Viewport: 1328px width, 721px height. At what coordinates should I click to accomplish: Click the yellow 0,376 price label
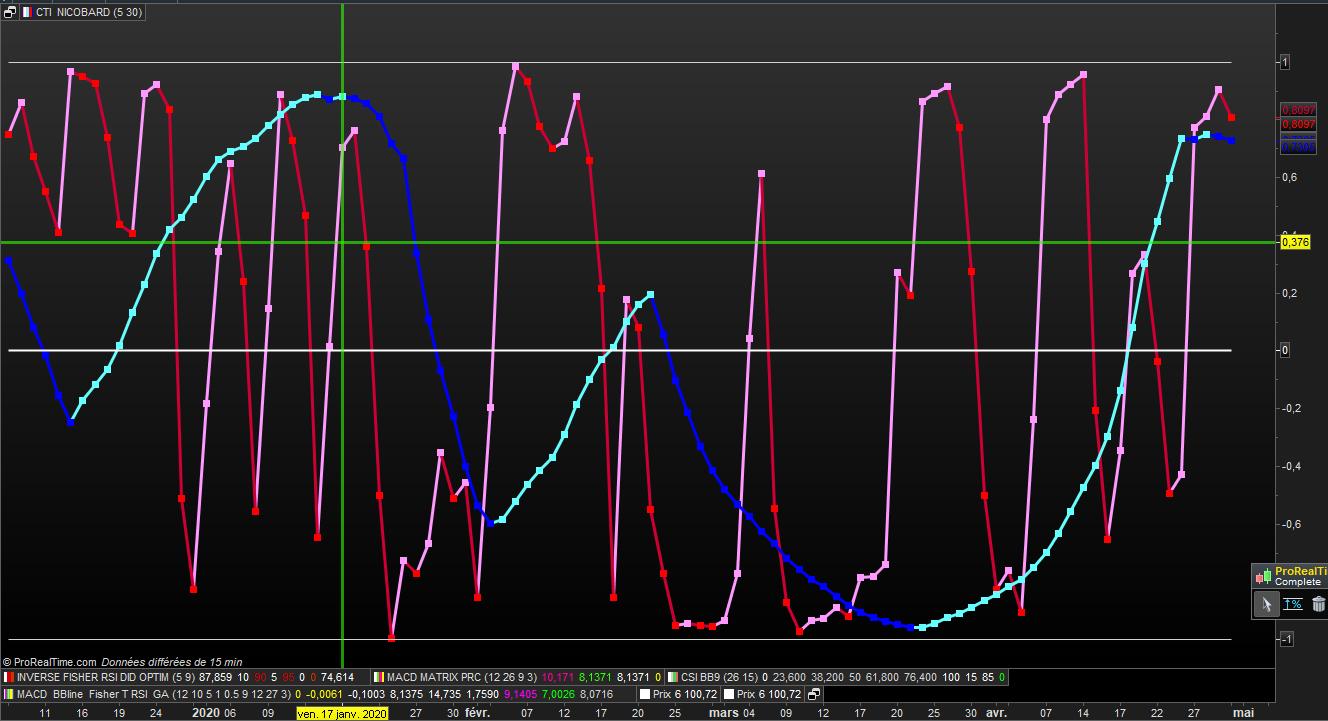(1296, 242)
